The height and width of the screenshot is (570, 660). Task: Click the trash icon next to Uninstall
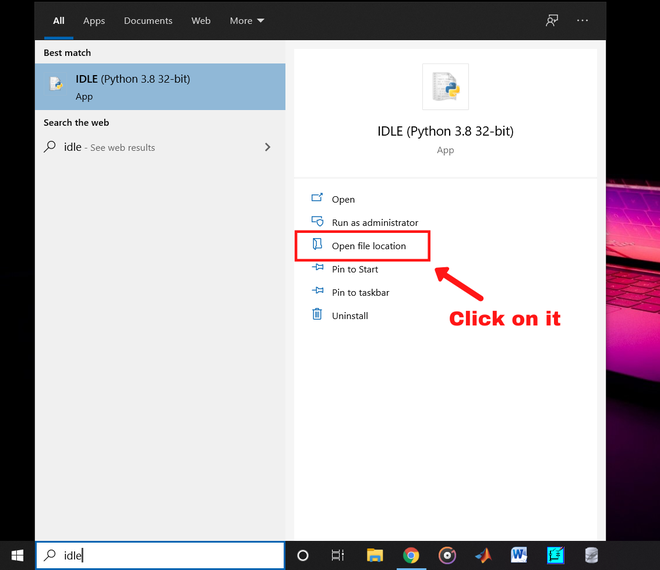pos(317,314)
